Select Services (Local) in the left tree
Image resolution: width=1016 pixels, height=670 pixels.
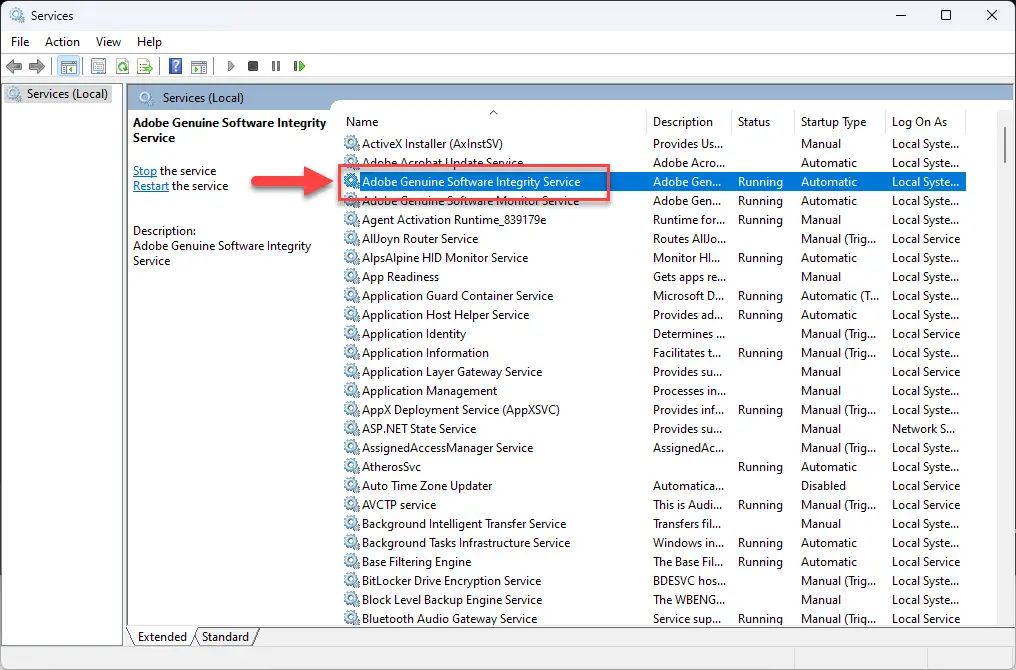pos(58,94)
